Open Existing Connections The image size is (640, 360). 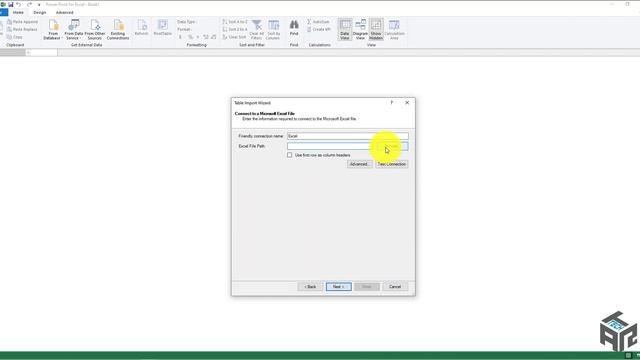point(118,29)
